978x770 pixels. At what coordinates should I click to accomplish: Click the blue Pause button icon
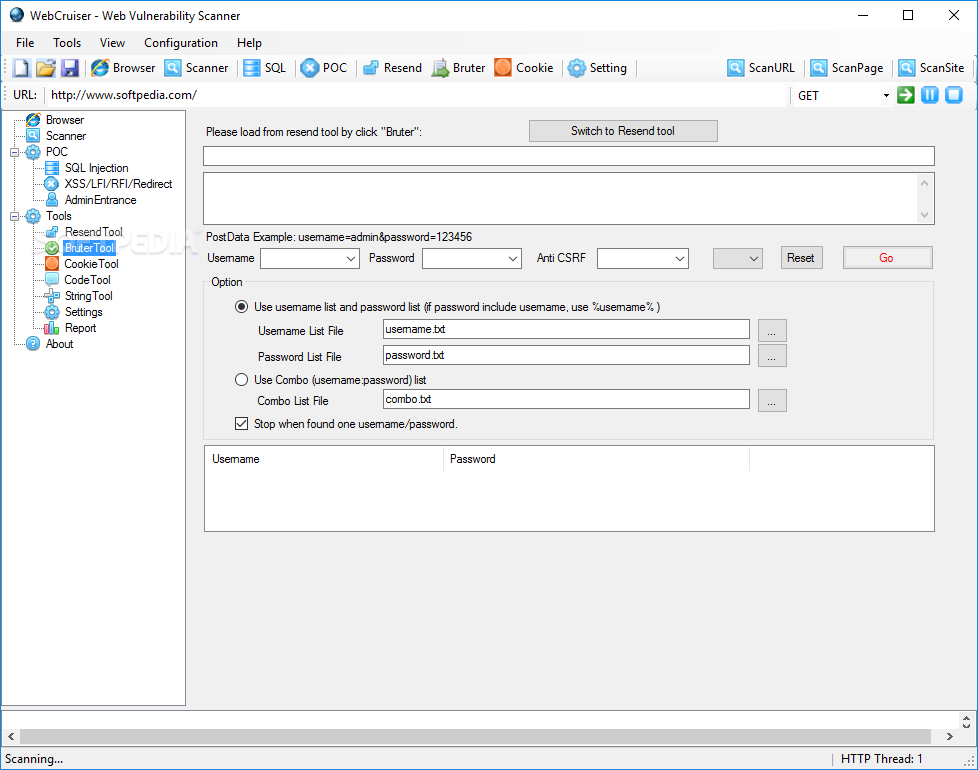click(929, 95)
